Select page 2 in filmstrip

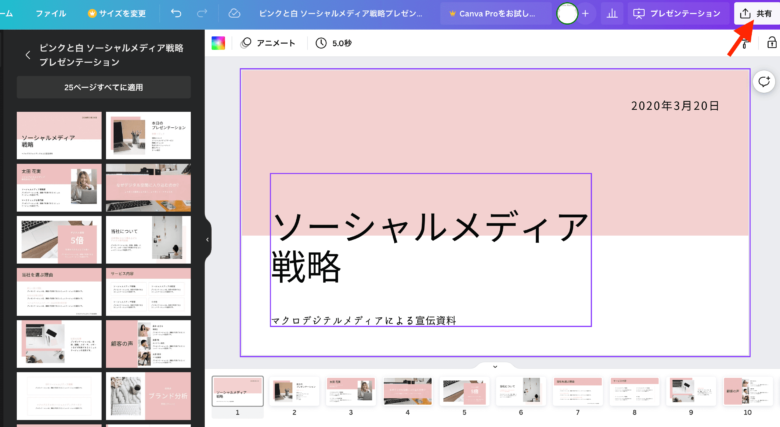click(x=294, y=391)
